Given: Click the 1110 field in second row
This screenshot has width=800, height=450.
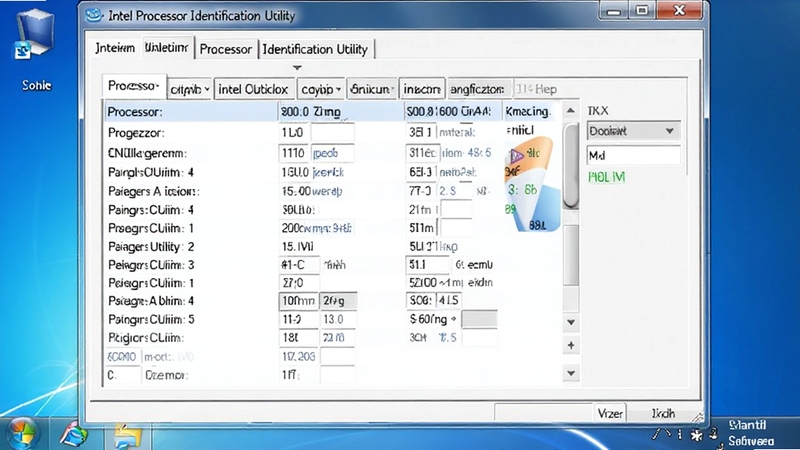Looking at the screenshot, I should [294, 153].
